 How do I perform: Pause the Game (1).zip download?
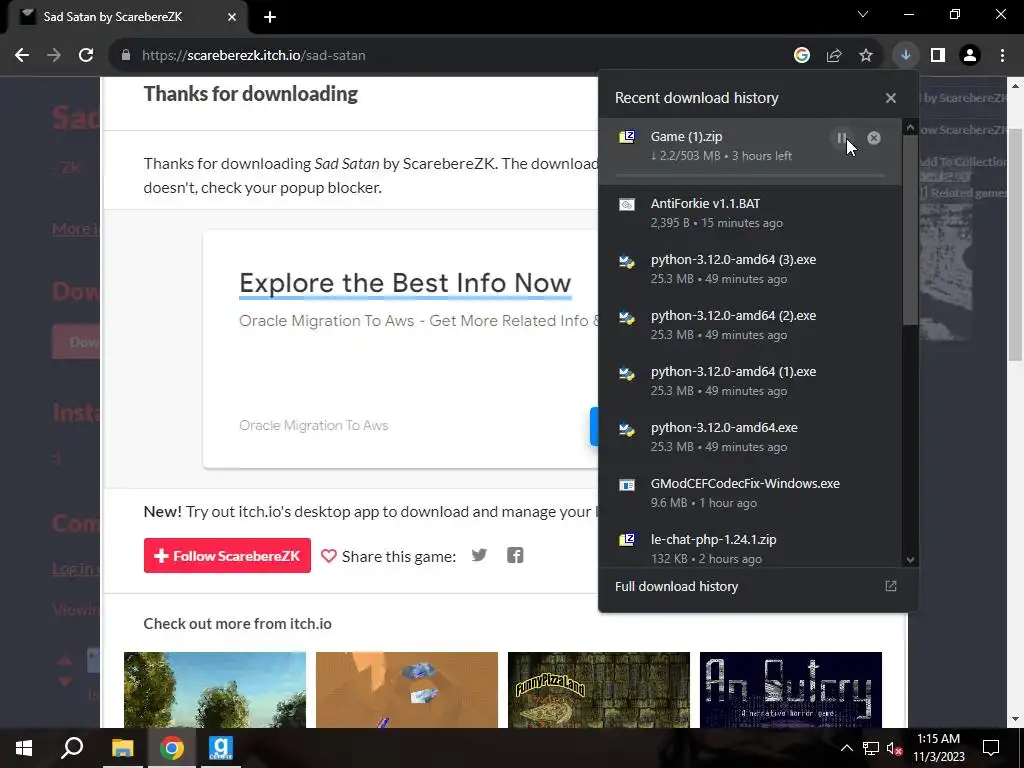(x=842, y=138)
